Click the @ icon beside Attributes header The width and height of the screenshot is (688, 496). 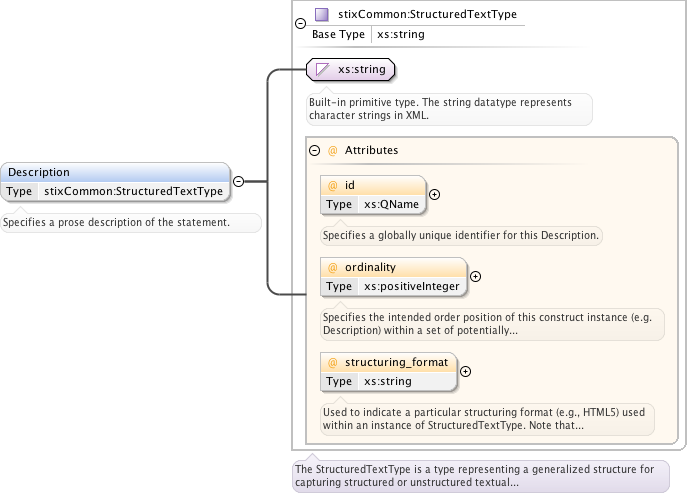[x=332, y=150]
